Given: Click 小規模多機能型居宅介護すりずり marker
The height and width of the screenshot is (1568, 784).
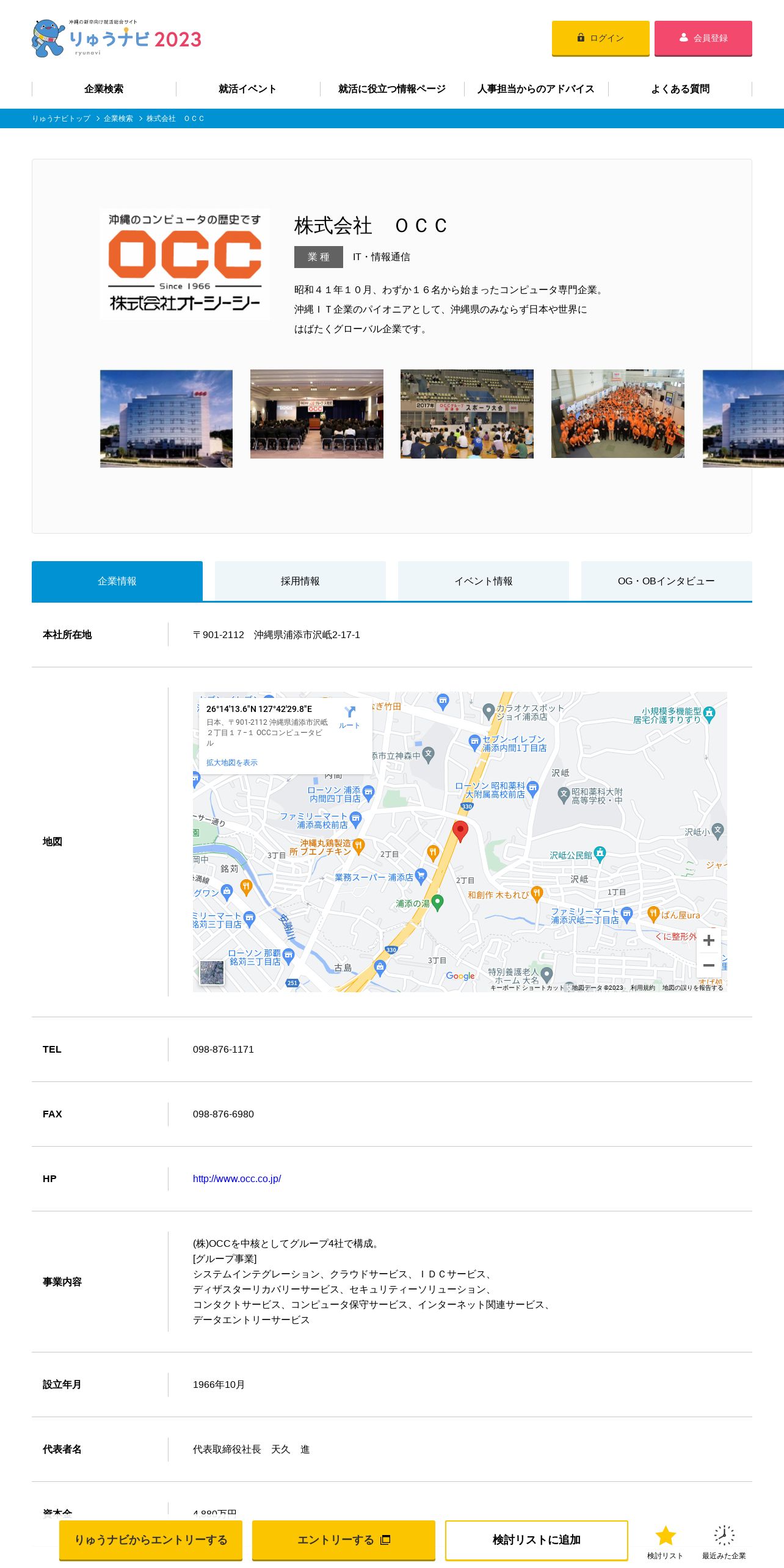Looking at the screenshot, I should pos(710,714).
